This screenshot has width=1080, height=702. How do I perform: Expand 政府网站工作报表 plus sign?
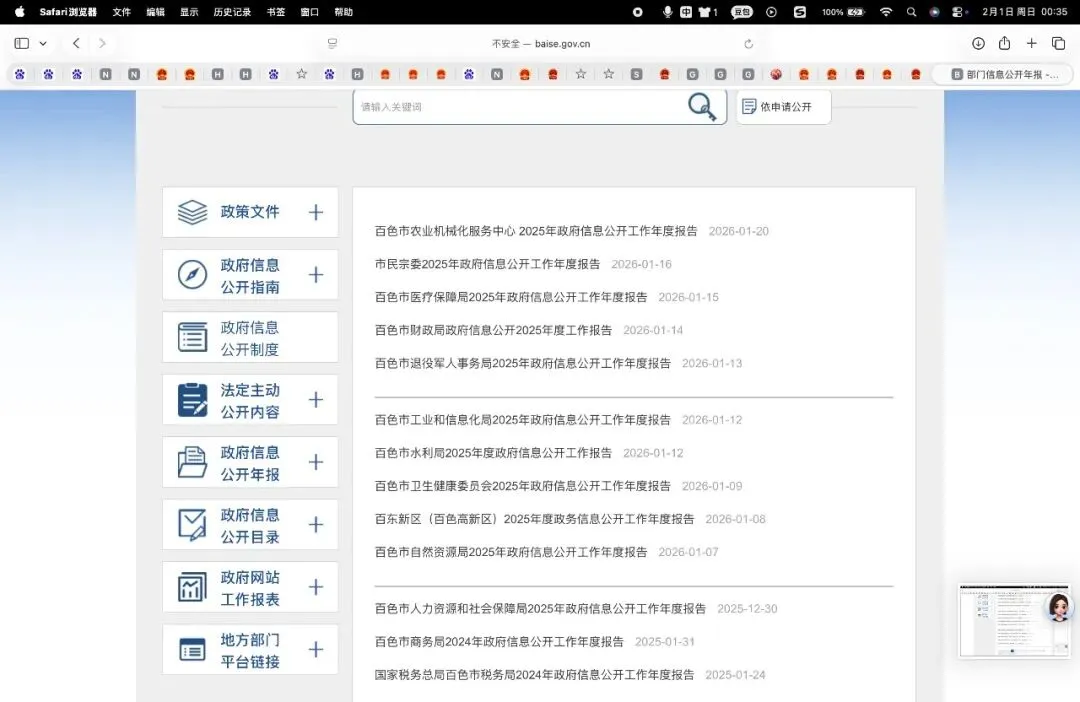coord(315,587)
